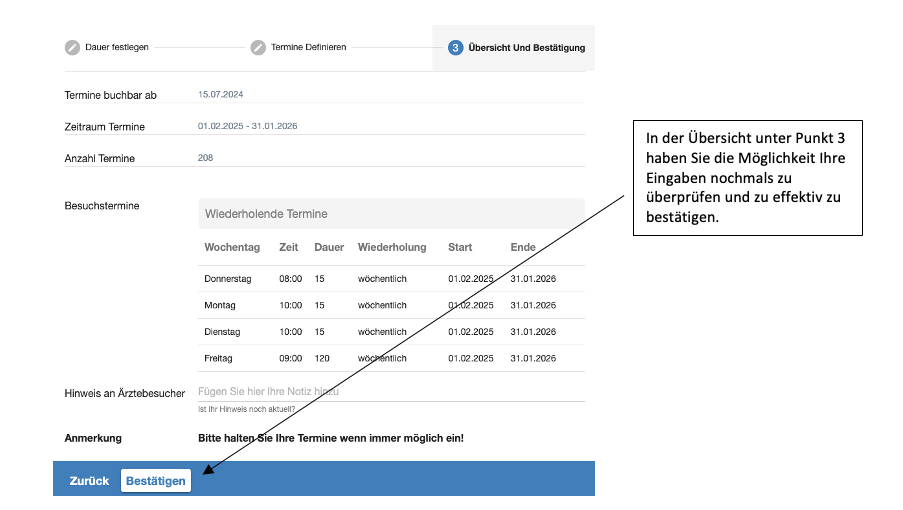Go to the Termine Definieren step
Screen dimensions: 903x510
pos(308,47)
